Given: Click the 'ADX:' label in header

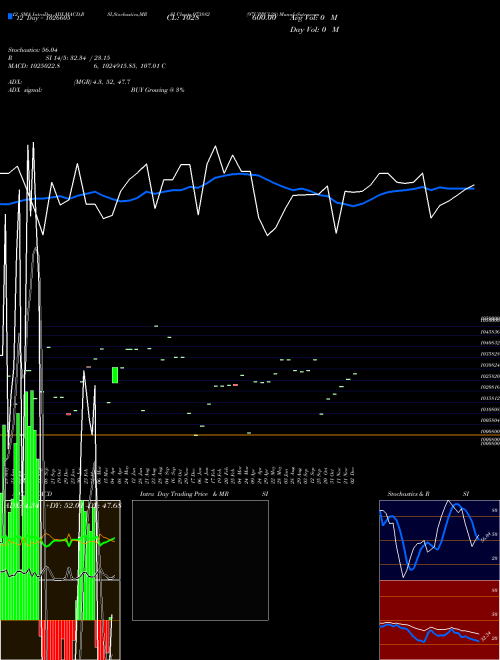Looking at the screenshot, I should coord(15,82).
